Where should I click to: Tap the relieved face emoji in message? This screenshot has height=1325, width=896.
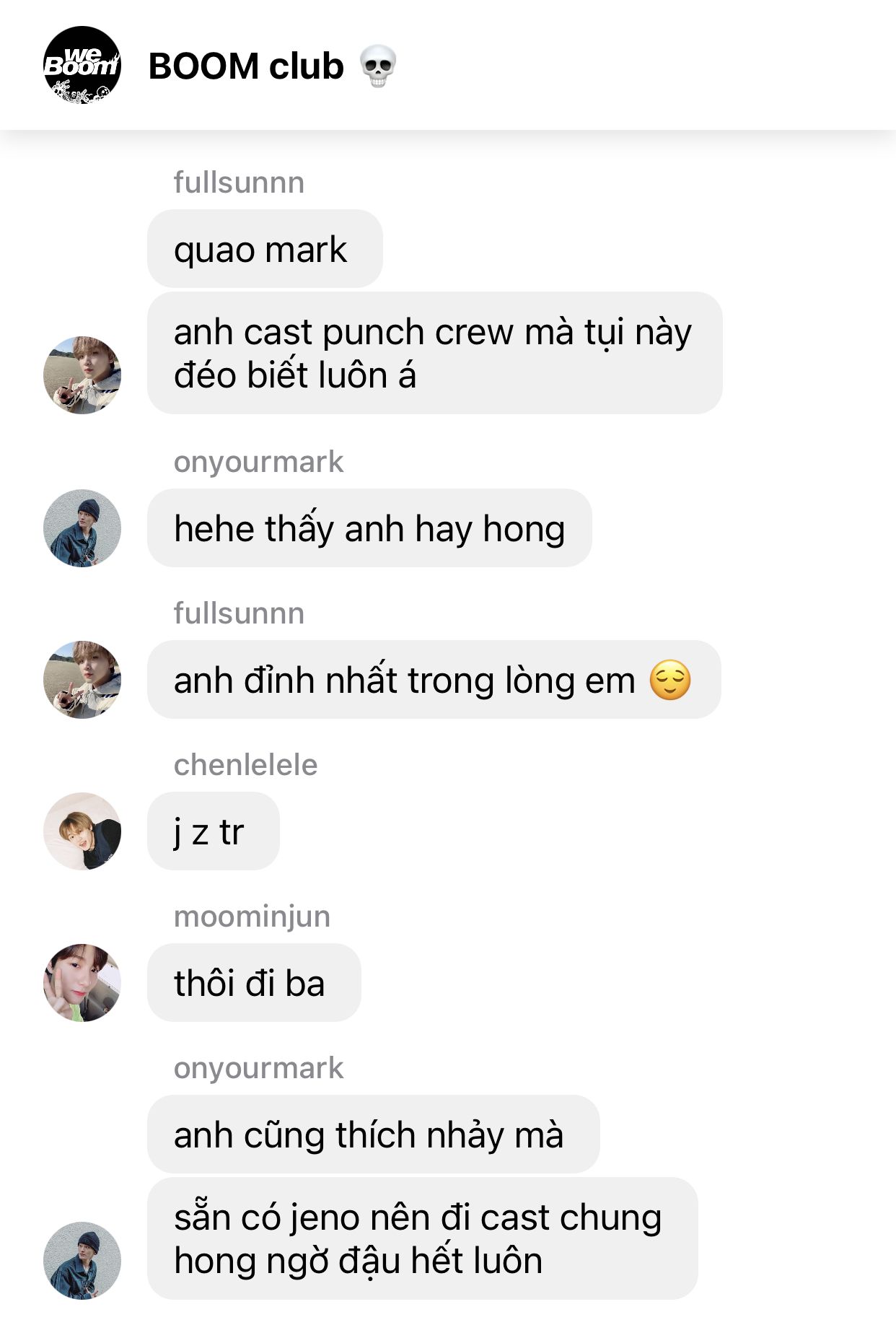[x=670, y=680]
